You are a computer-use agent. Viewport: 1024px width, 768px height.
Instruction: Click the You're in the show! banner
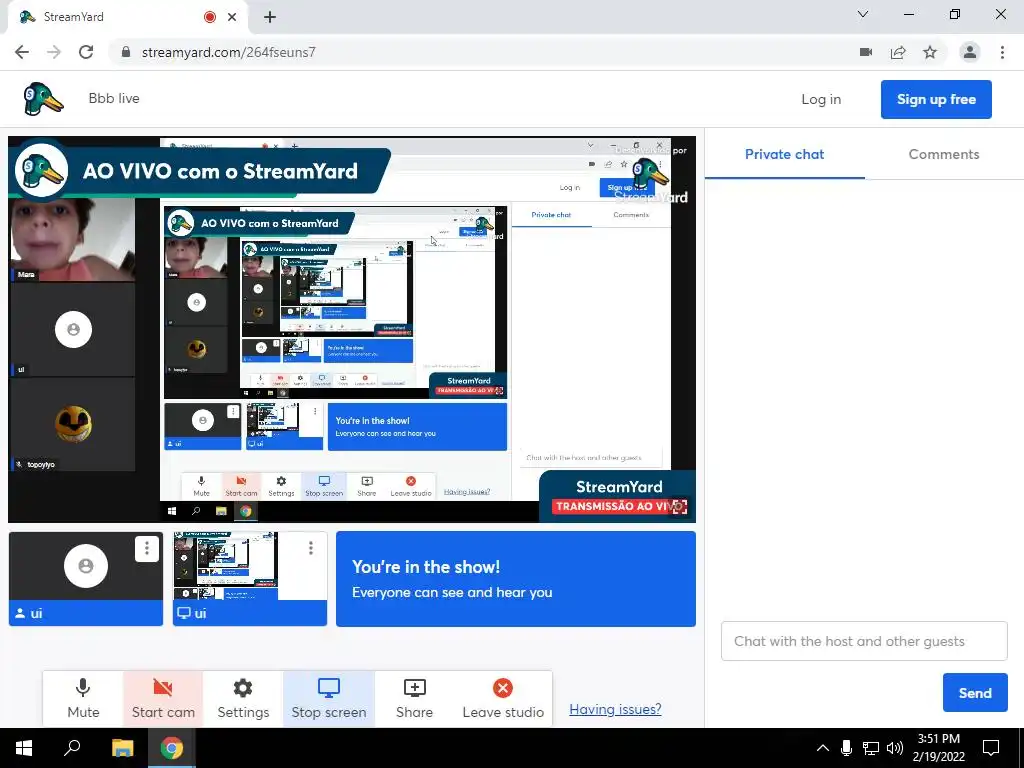point(516,579)
